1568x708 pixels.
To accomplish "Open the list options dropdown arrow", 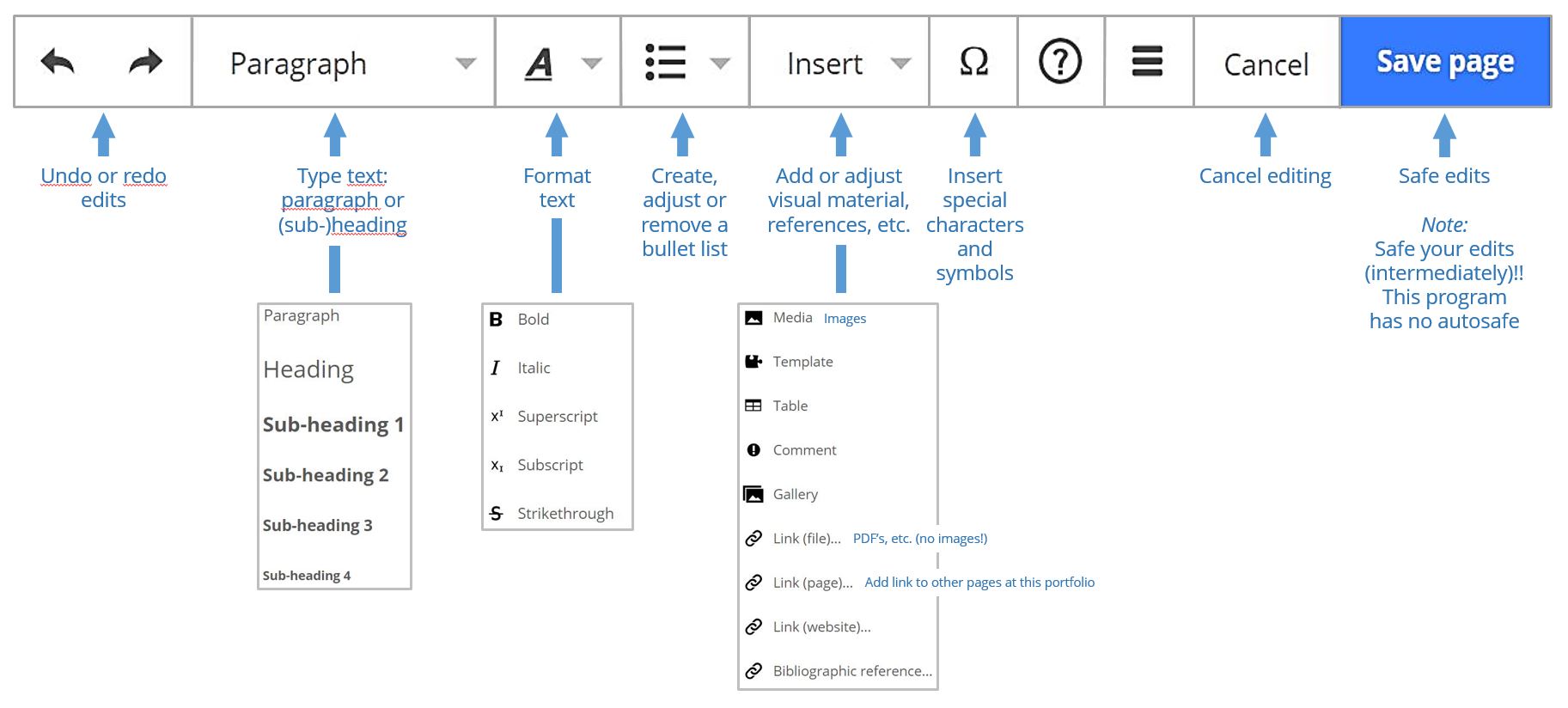I will pos(720,63).
